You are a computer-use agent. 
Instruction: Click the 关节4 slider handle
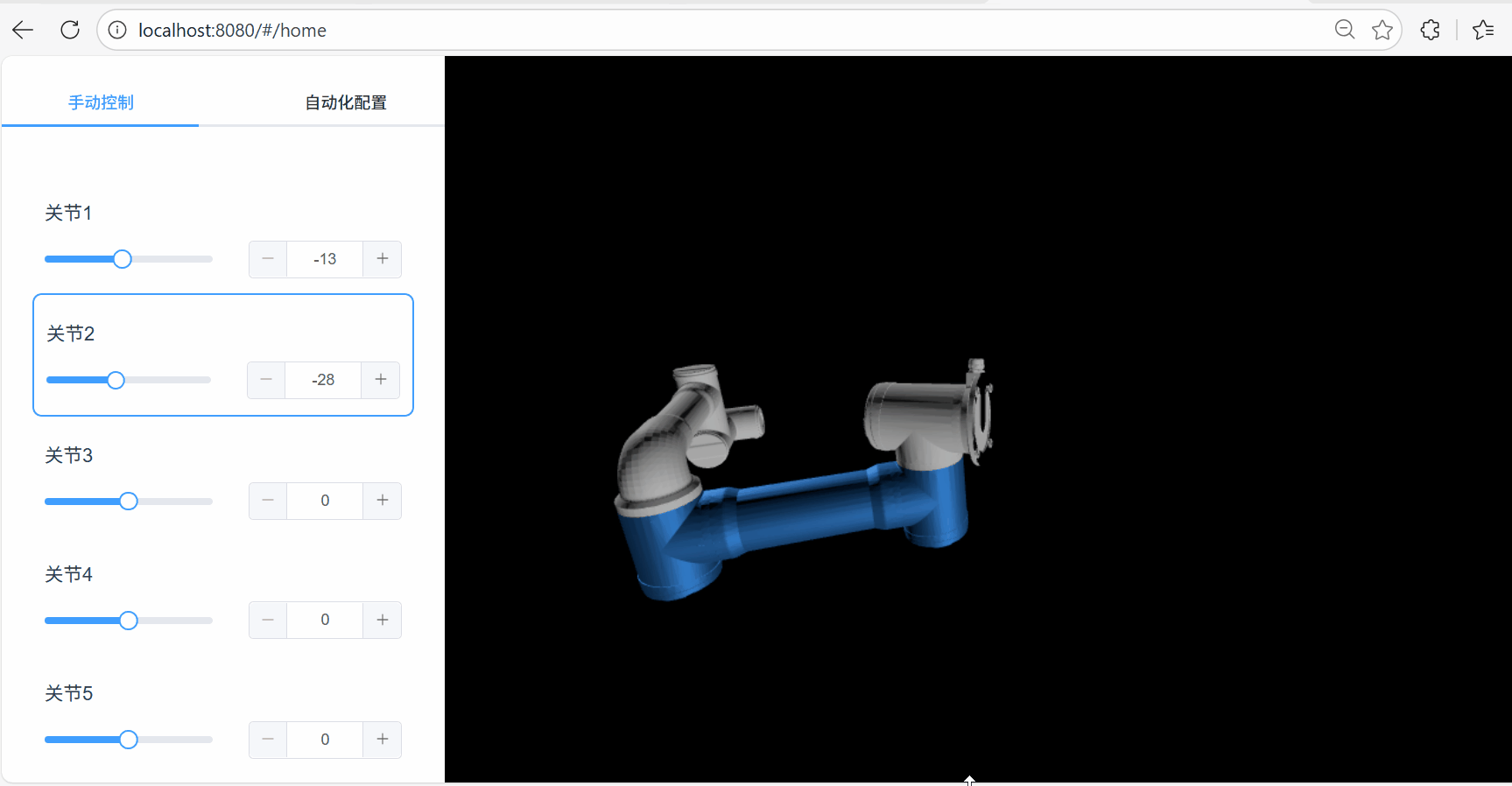(129, 621)
